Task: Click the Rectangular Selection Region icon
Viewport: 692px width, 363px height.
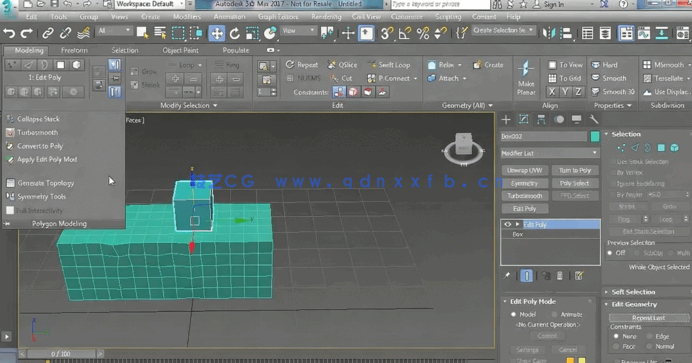Action: 178,33
